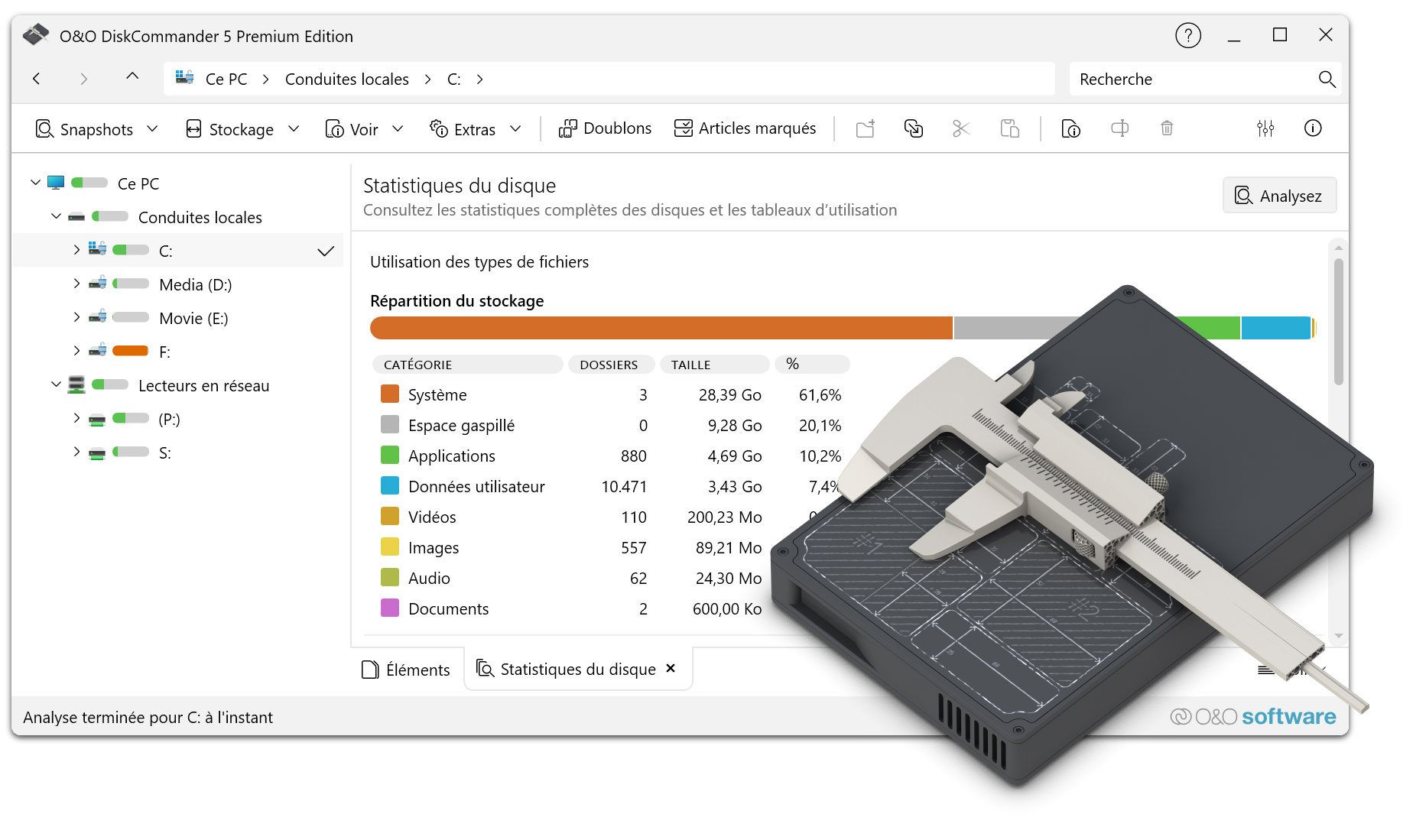Click the file information icon
Image resolution: width=1426 pixels, height=840 pixels.
1070,128
